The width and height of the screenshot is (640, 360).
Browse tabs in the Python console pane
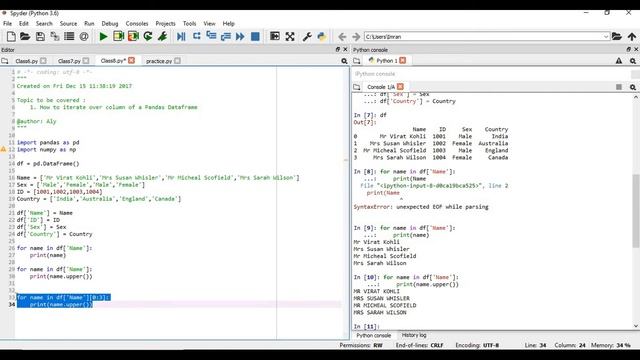point(357,61)
